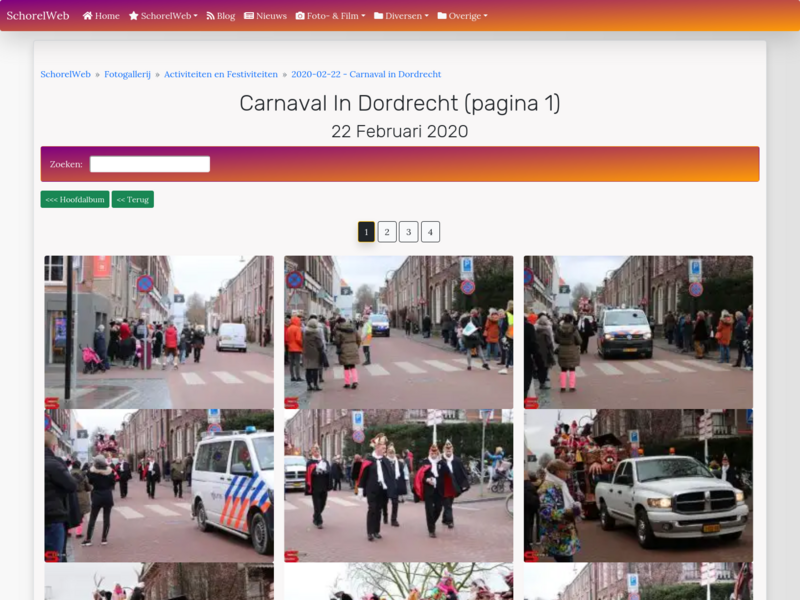Click the '<<< Hoofdalbum' button
The image size is (800, 600).
(x=75, y=199)
